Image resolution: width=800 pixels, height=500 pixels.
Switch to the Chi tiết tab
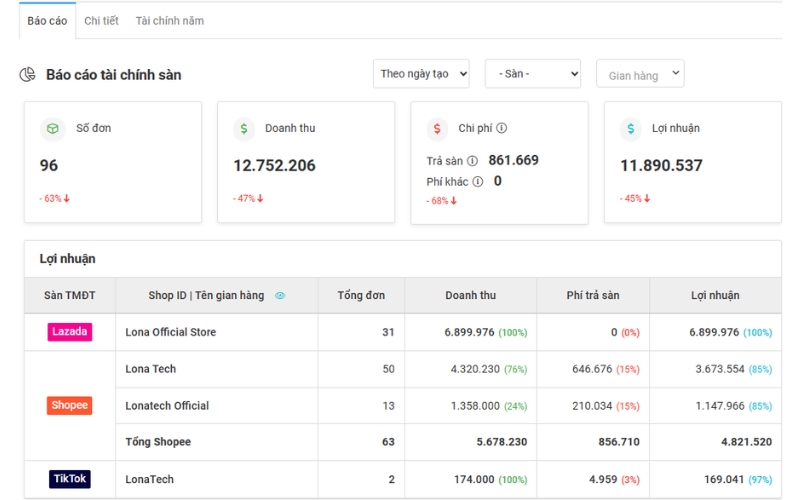tap(101, 21)
